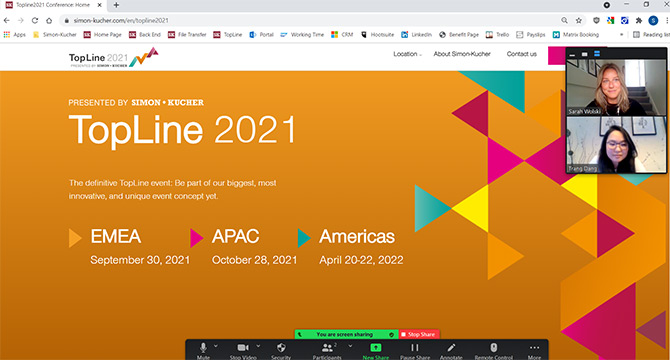
Task: Show more bookmarks overflow arrow
Action: click(621, 35)
